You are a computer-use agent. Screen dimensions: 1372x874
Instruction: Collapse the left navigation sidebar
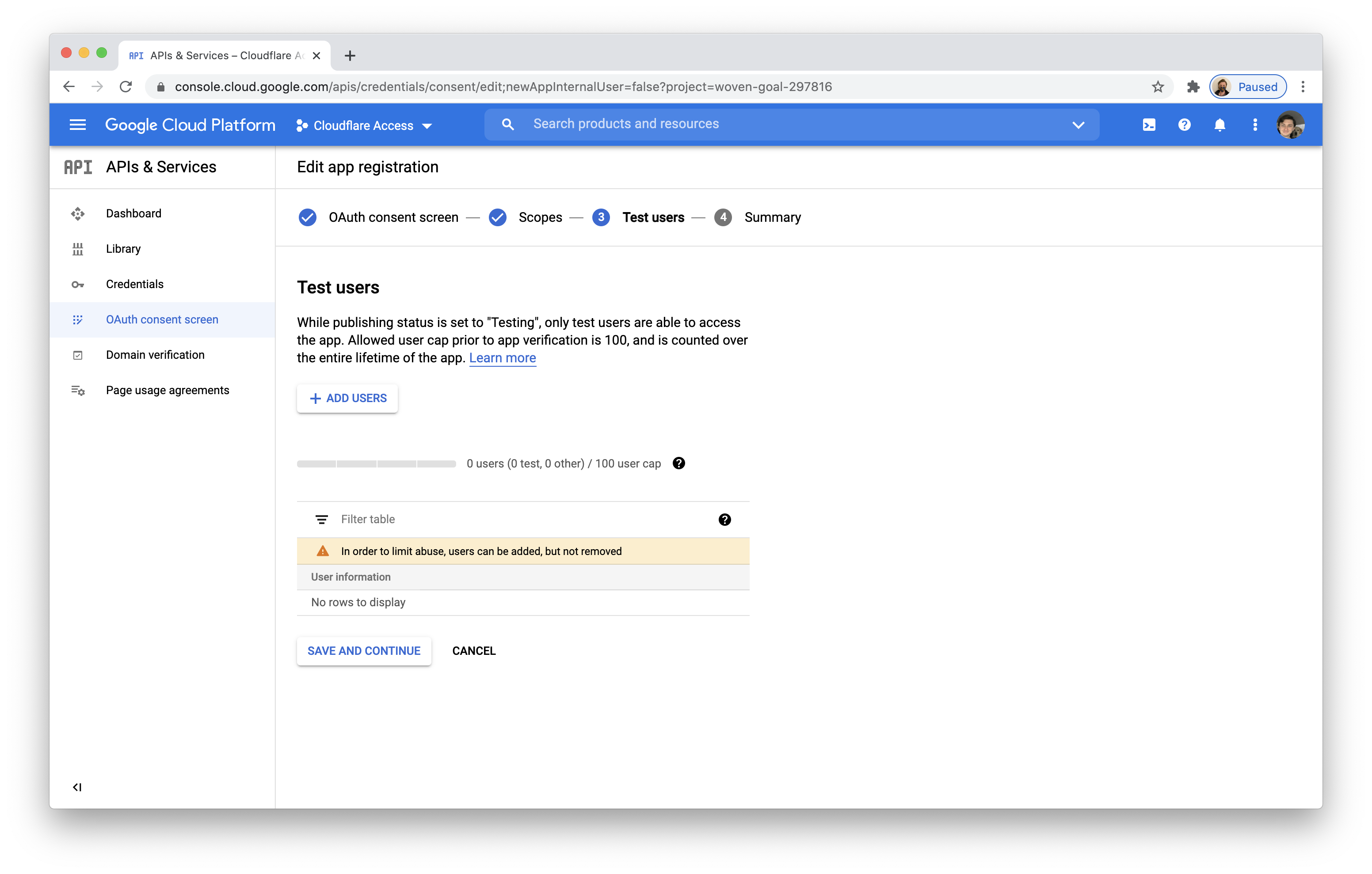pos(77,787)
